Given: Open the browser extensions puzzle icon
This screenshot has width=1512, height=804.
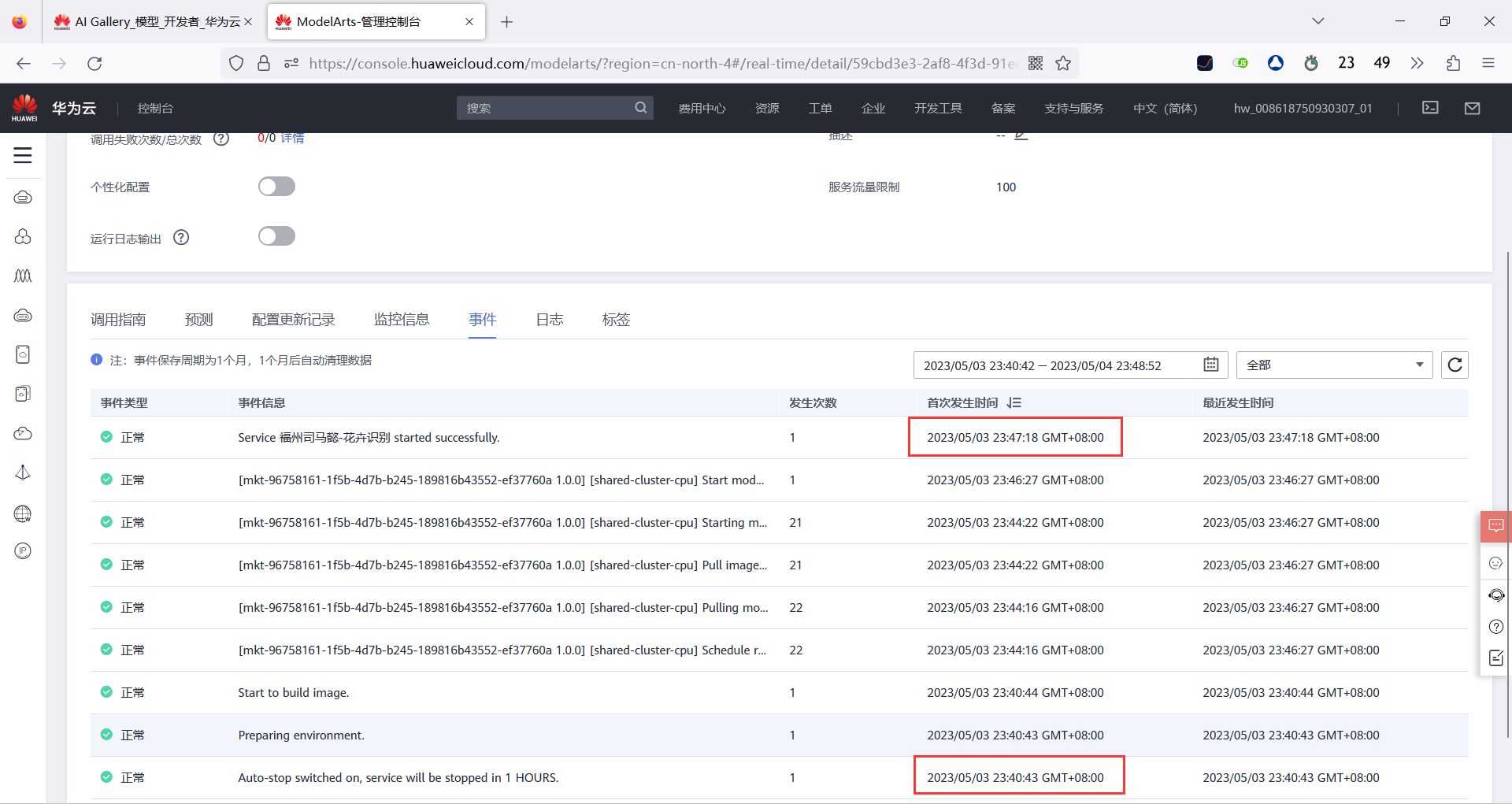Looking at the screenshot, I should pos(1454,63).
